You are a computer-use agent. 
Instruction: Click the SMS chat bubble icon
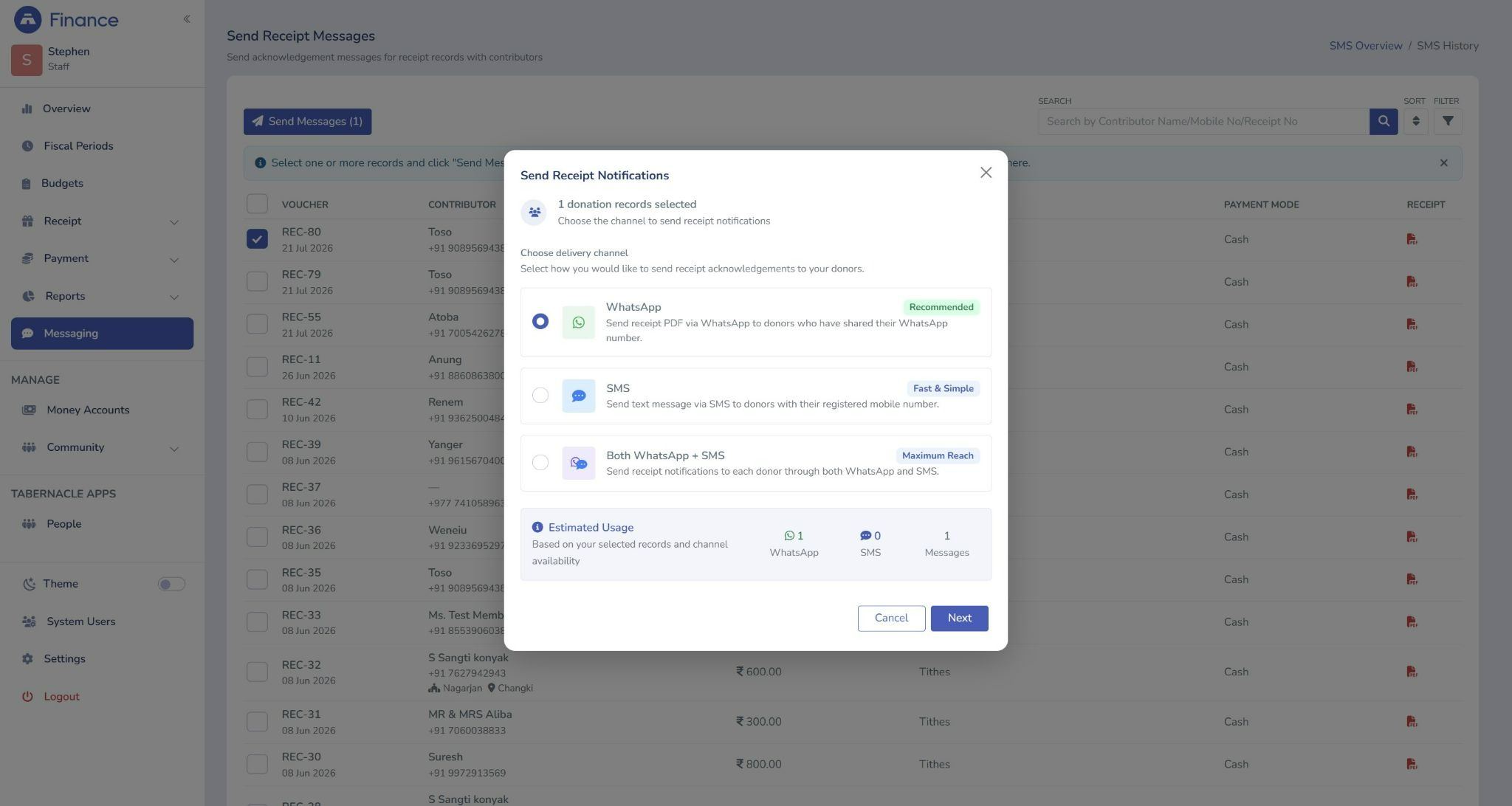pos(578,396)
